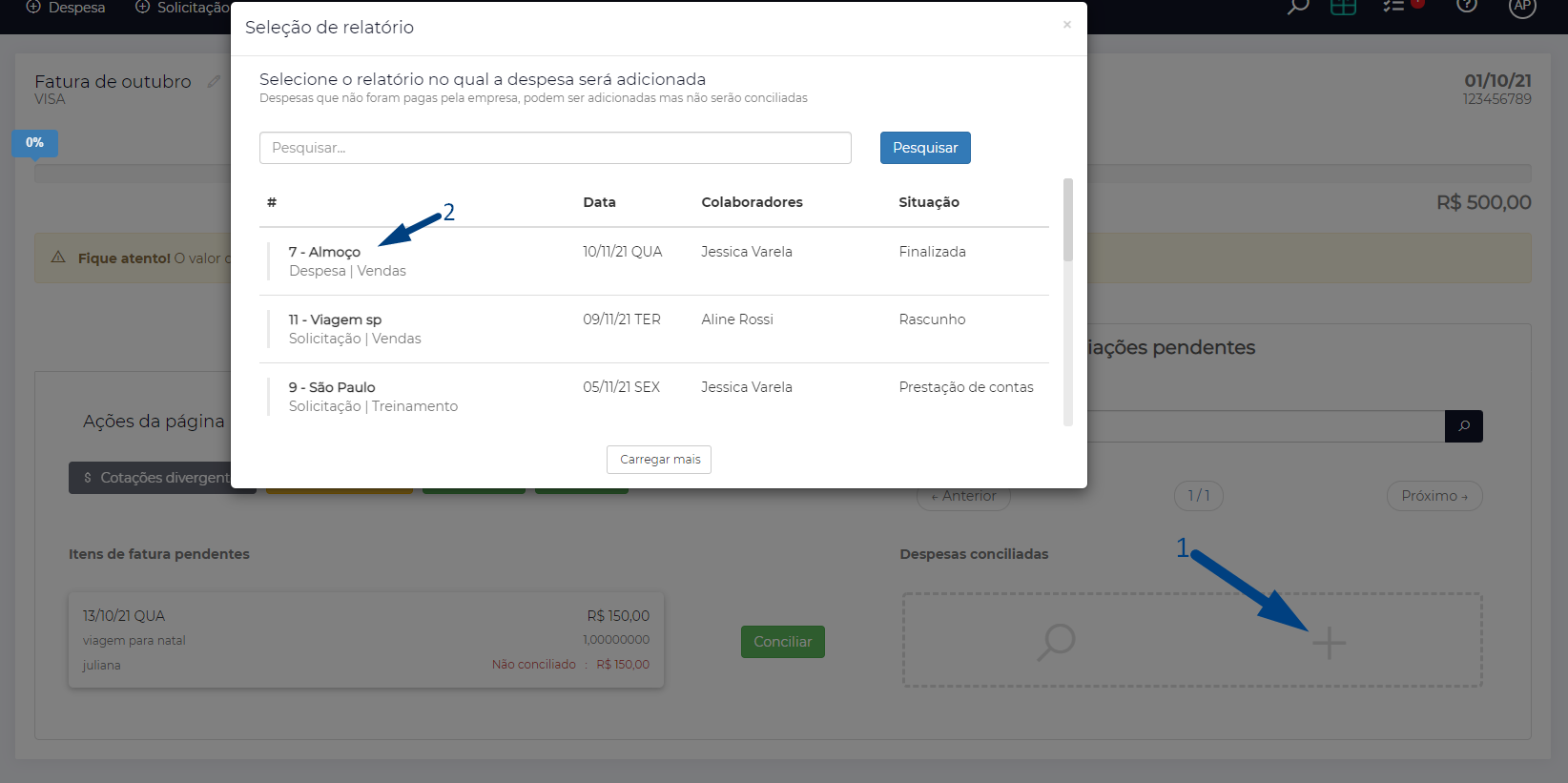The width and height of the screenshot is (1568, 783).
Task: Click the green Conciliar button
Action: [x=782, y=642]
